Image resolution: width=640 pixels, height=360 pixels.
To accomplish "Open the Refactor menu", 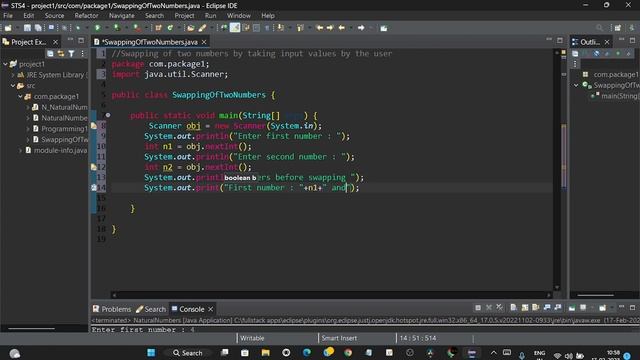I will pyautogui.click(x=86, y=16).
